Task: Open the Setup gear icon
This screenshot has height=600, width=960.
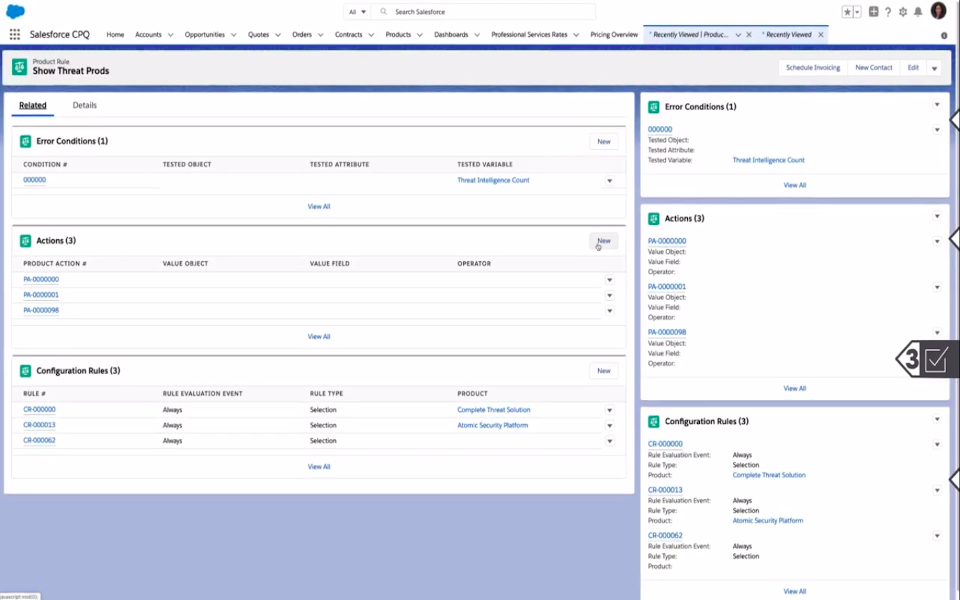Action: 903,12
